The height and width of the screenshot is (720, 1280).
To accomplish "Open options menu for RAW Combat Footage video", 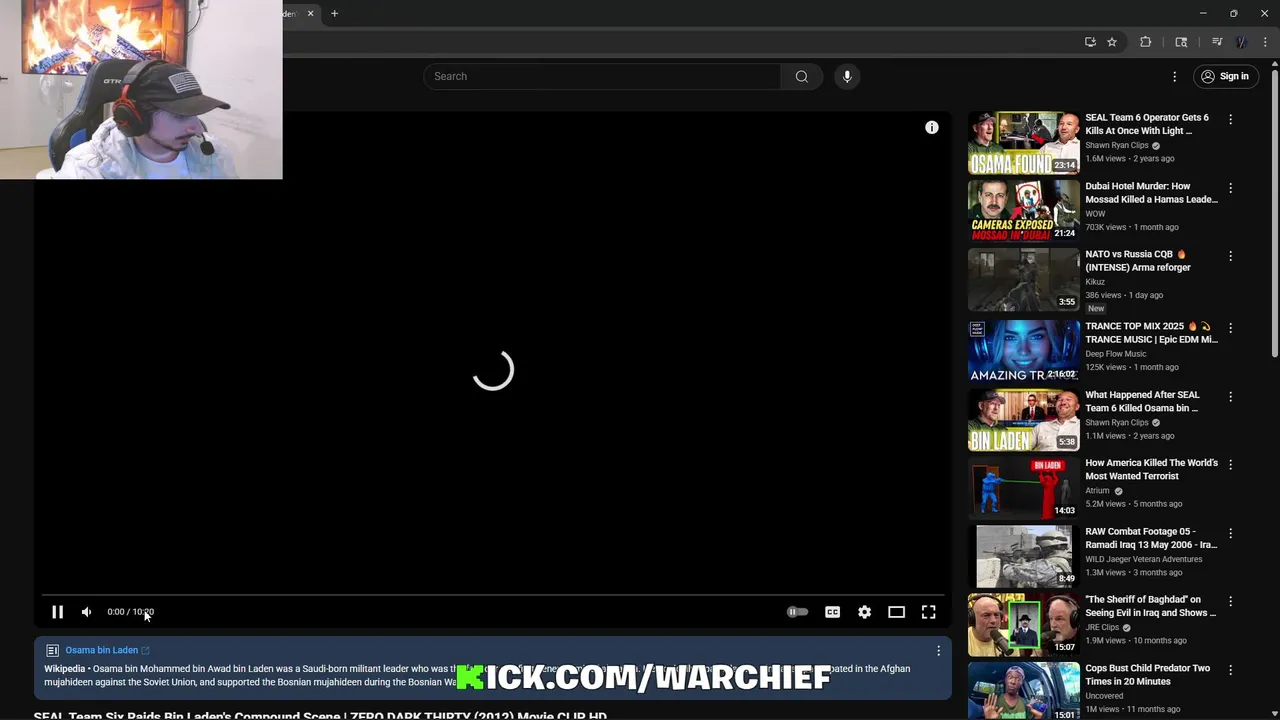I will click(x=1230, y=534).
